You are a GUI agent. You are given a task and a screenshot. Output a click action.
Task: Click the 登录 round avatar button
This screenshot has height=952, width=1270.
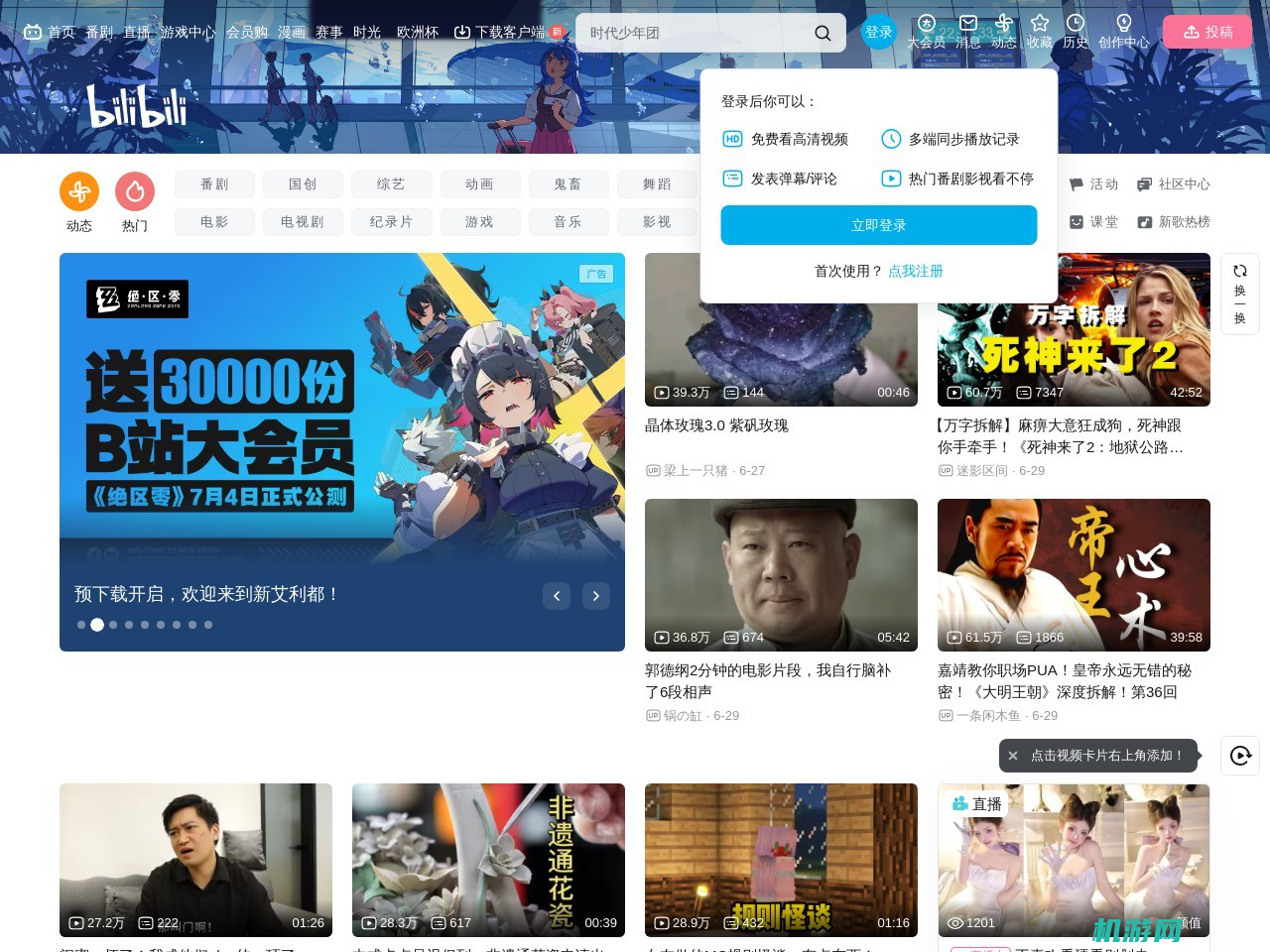(x=878, y=32)
